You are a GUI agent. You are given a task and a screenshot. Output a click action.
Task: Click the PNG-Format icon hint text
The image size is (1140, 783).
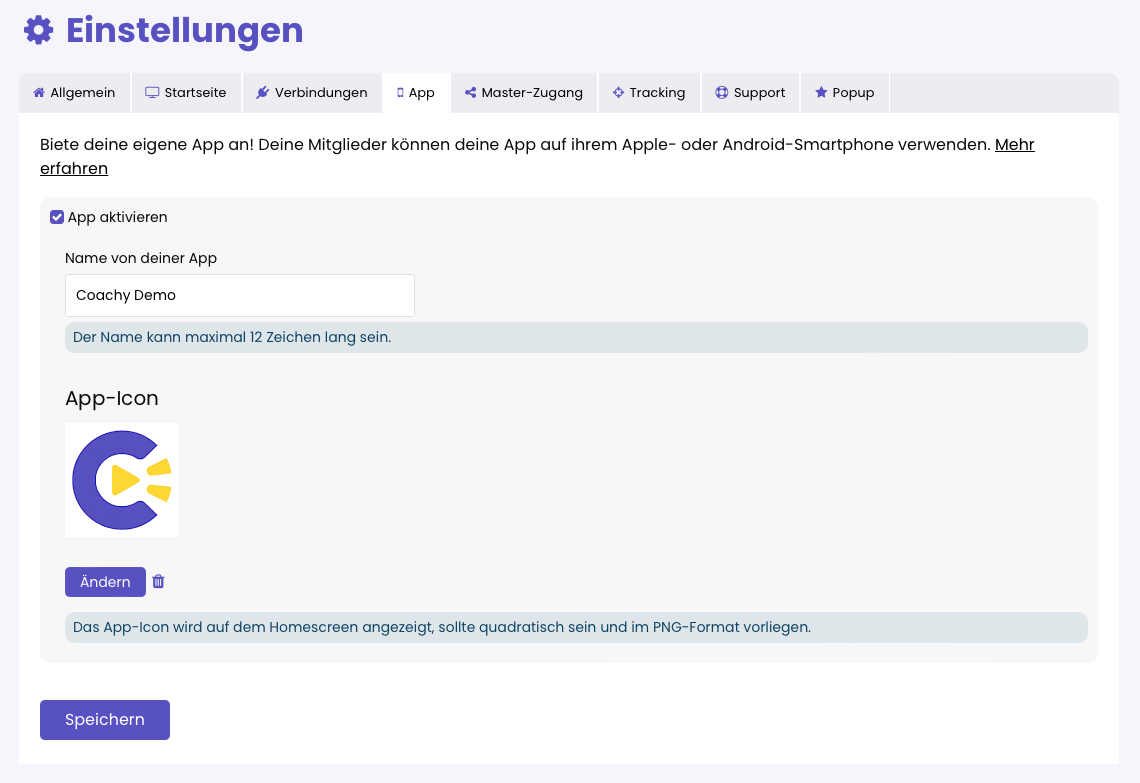pos(441,627)
